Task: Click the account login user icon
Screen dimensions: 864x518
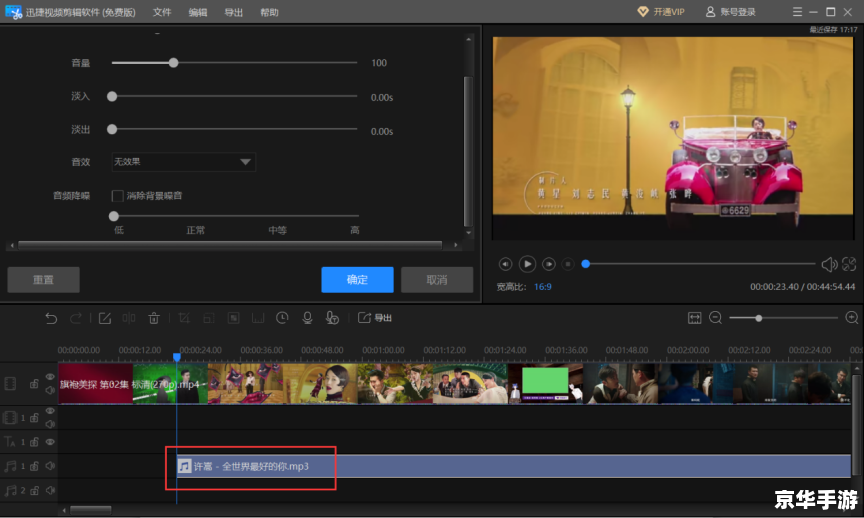Action: (x=710, y=12)
